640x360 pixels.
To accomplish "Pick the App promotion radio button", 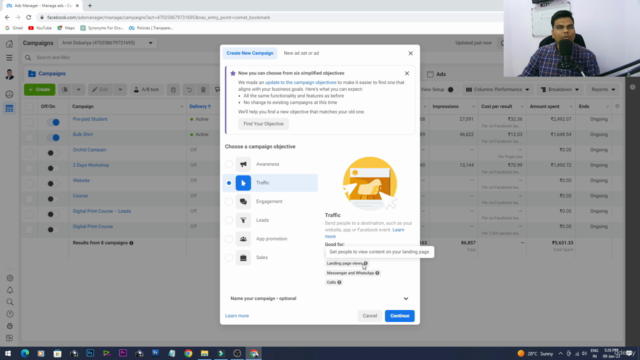I will (x=229, y=239).
